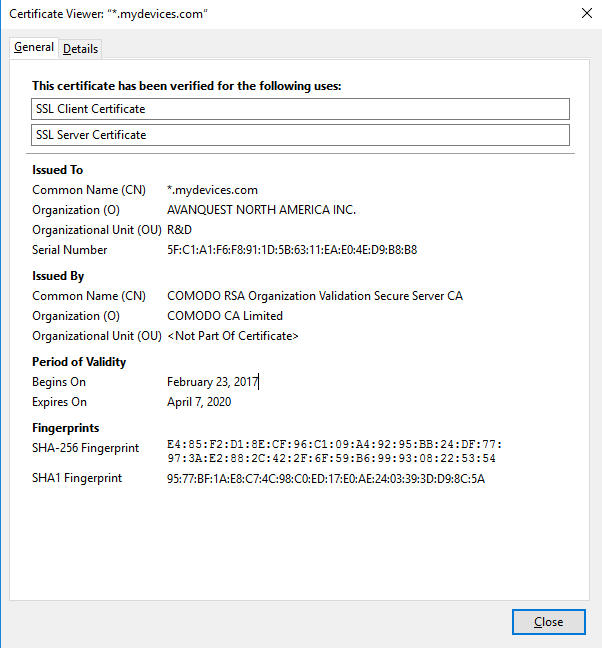This screenshot has width=602, height=648.
Task: Click the February 23, 2017 begin date
Action: tap(213, 382)
